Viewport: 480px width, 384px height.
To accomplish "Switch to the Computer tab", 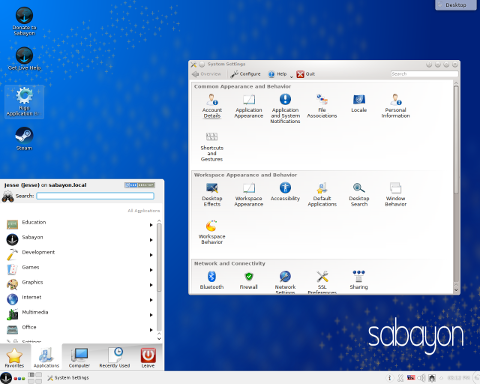I will 79,357.
